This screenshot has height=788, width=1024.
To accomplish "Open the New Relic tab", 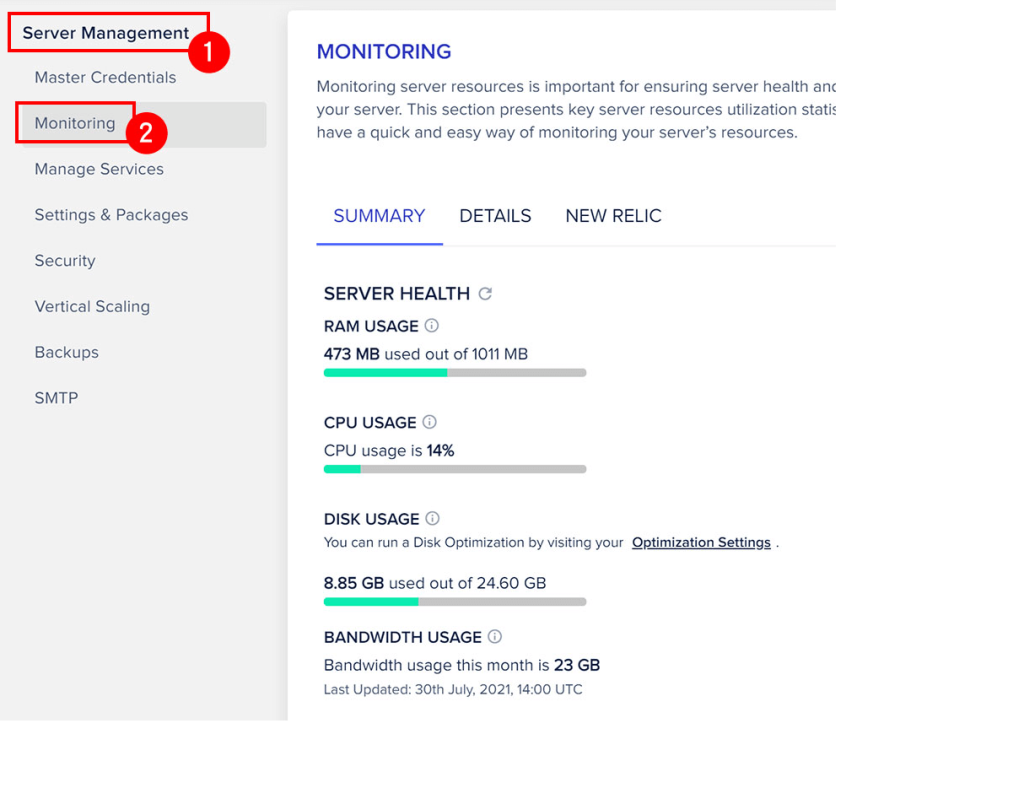I will click(613, 216).
